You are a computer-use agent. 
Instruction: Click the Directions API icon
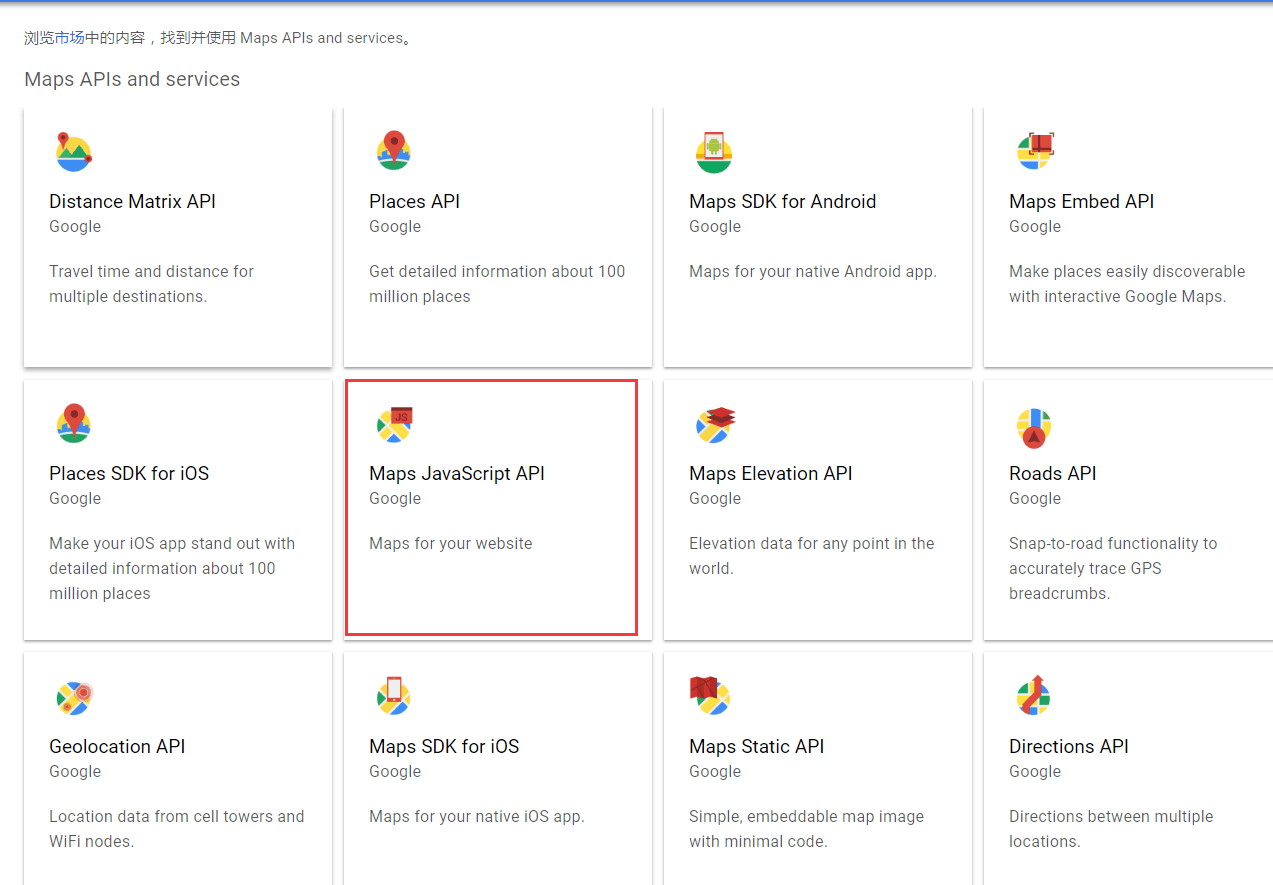tap(1034, 696)
